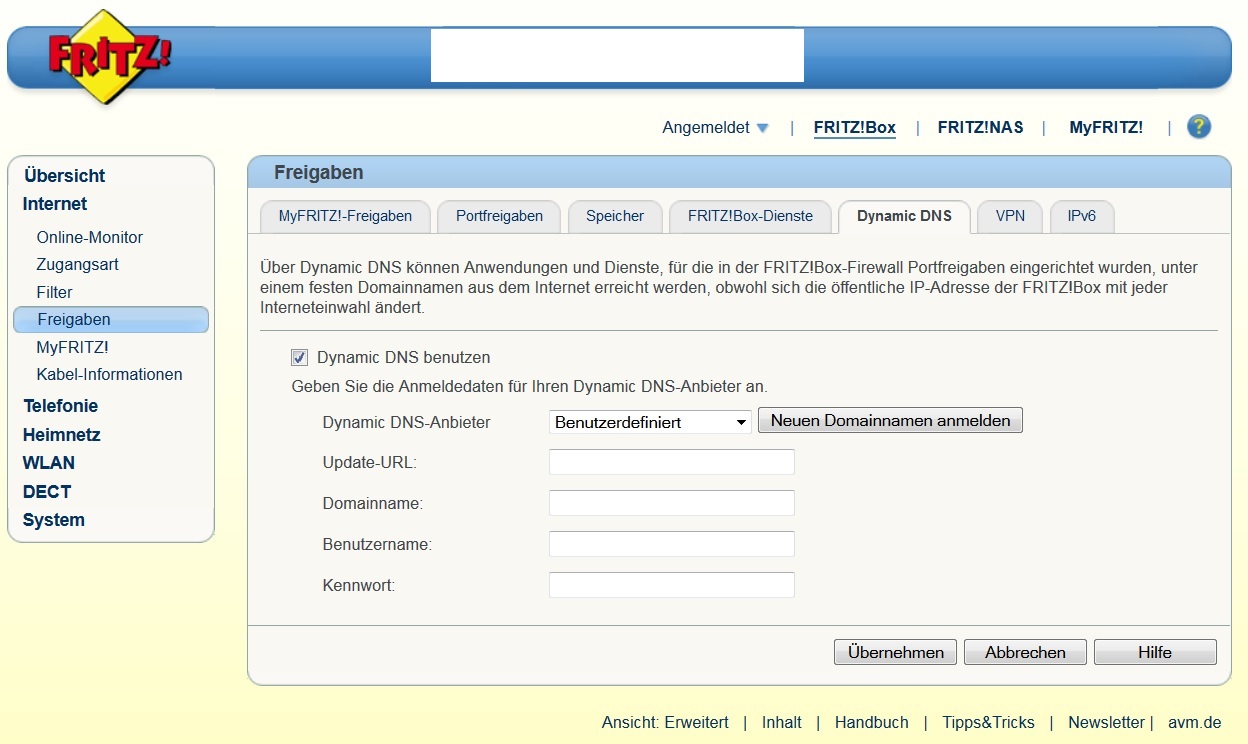Open Newsletter footer link
The width and height of the screenshot is (1248, 744).
pyautogui.click(x=1106, y=722)
